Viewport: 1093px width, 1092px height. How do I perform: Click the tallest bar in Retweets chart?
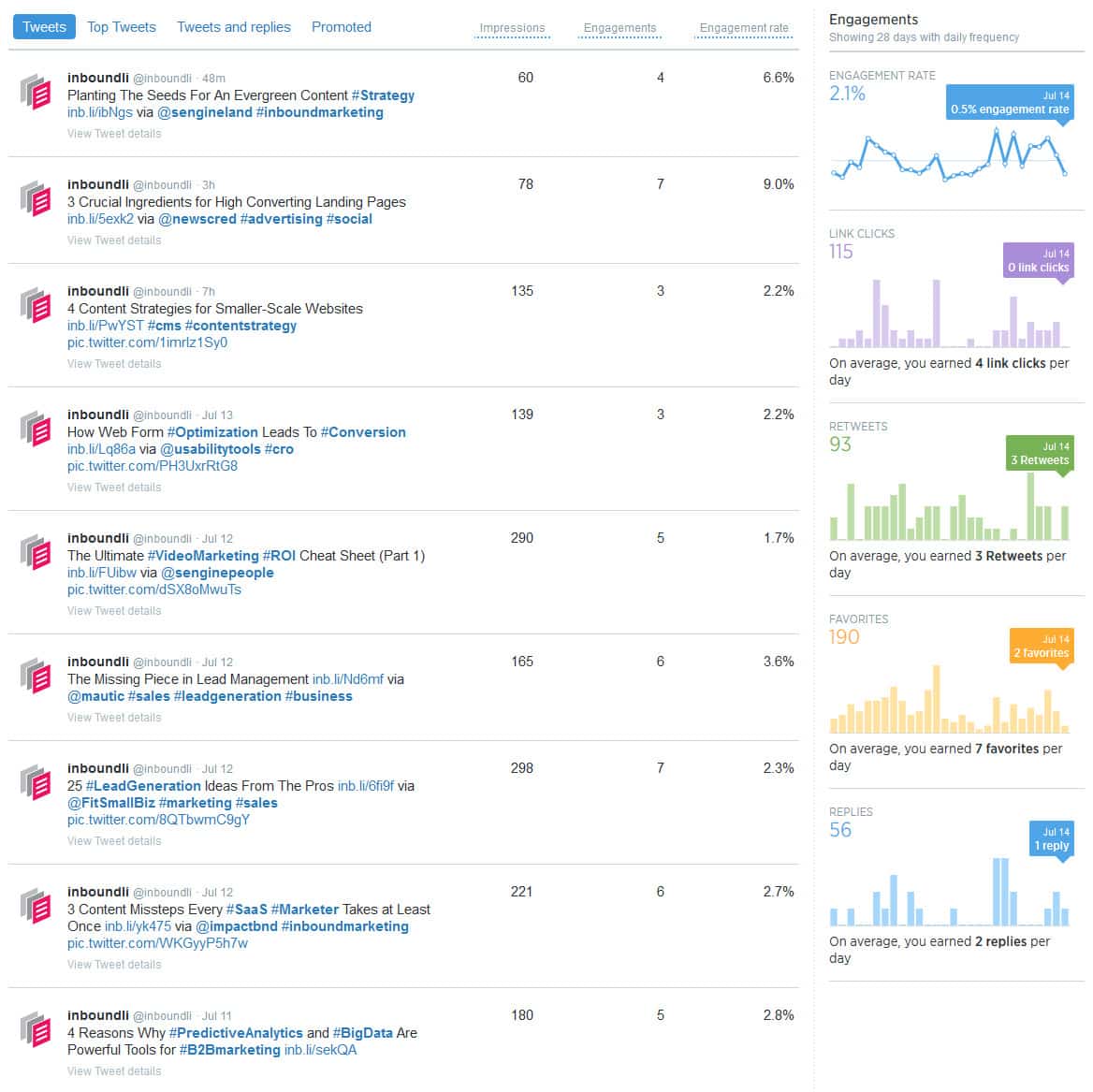(x=1030, y=506)
